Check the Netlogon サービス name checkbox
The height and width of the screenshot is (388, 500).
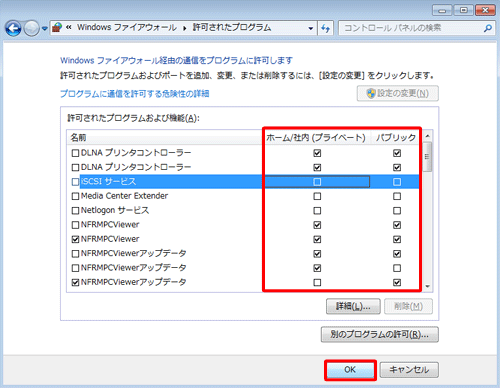point(75,210)
